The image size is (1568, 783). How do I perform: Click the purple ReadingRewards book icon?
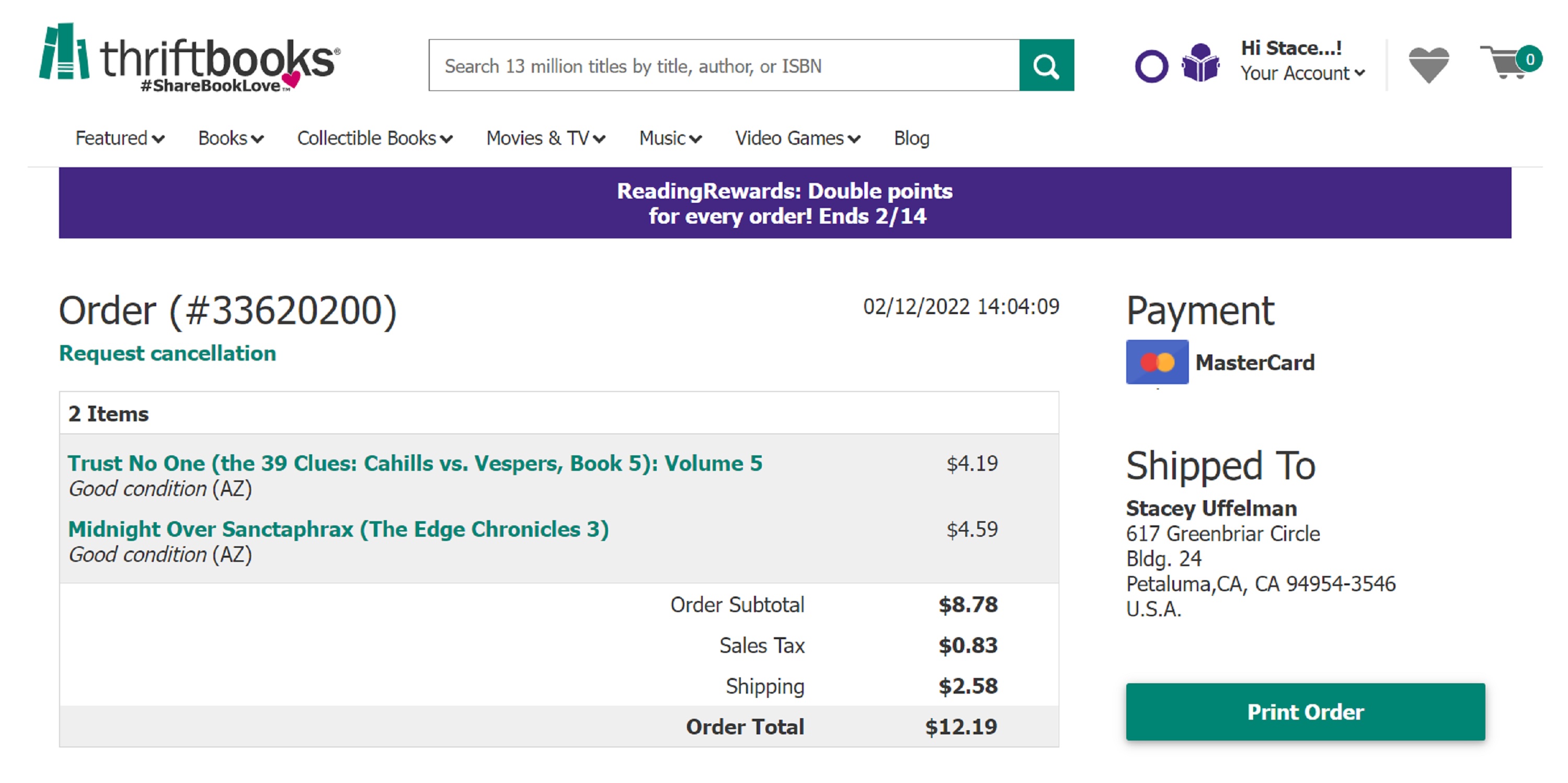1200,63
